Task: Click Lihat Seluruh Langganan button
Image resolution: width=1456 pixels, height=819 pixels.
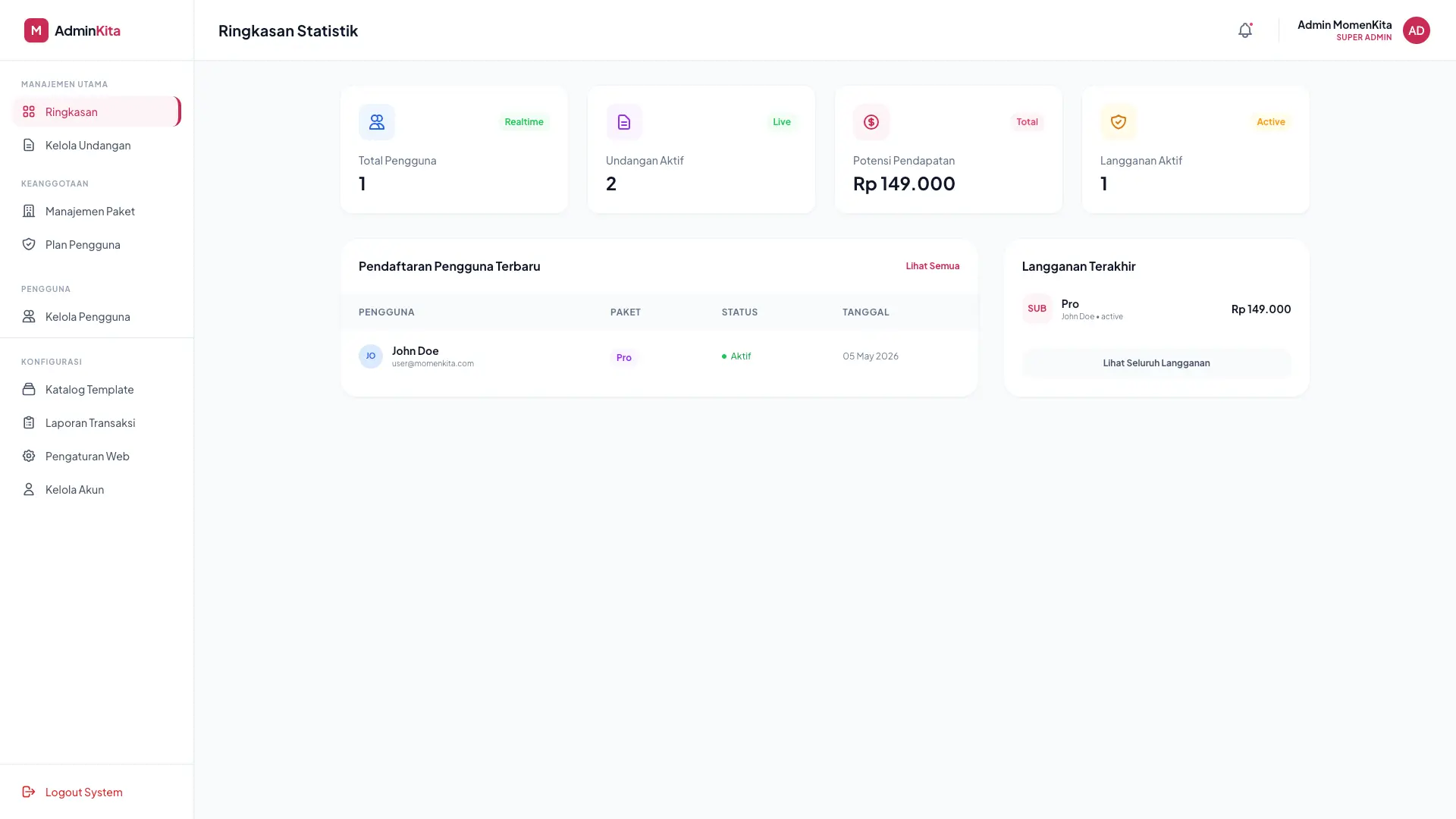Action: (x=1156, y=363)
